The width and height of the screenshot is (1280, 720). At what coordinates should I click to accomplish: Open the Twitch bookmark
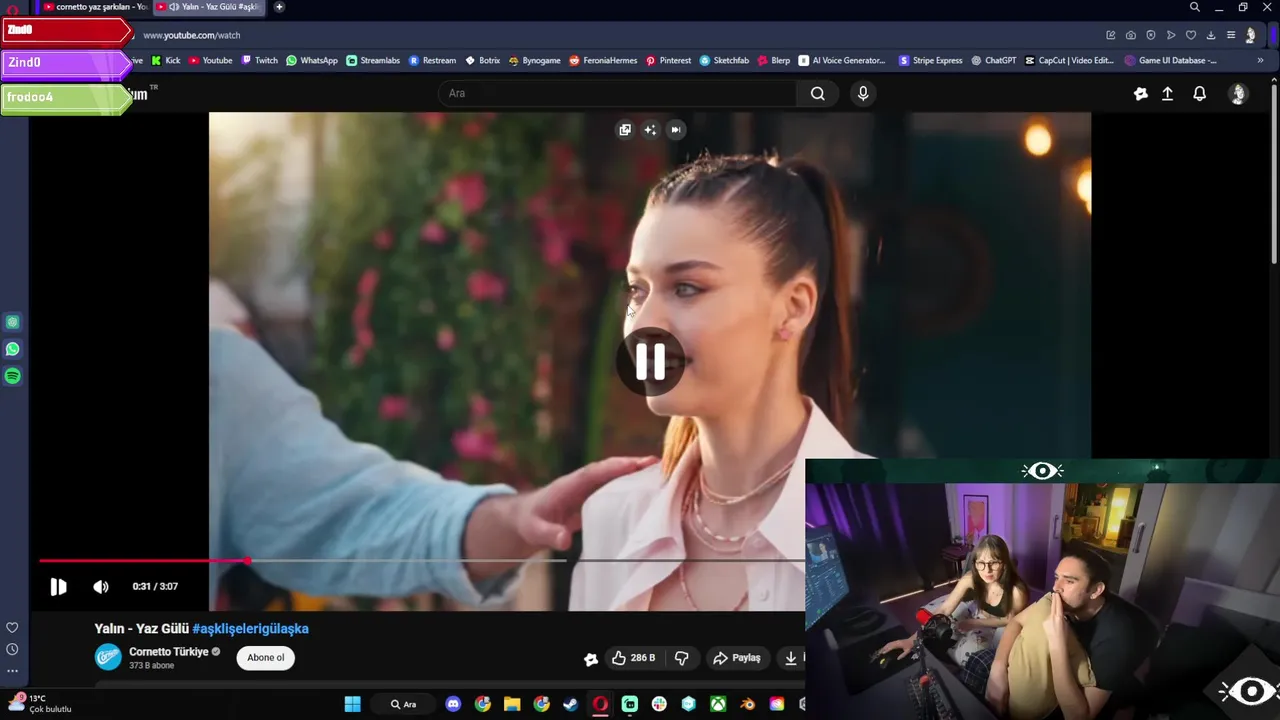[x=260, y=60]
